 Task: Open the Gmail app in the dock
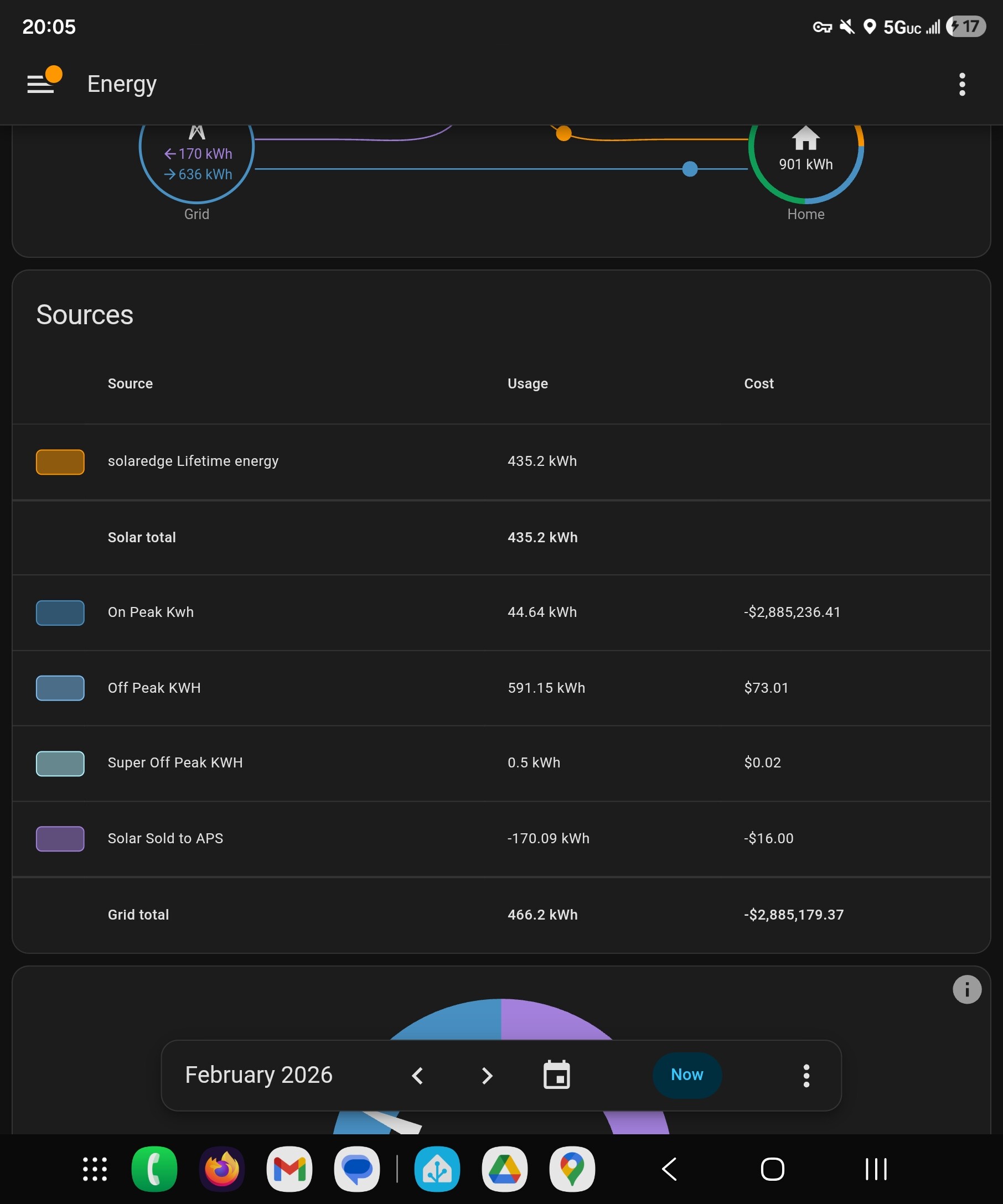[289, 1169]
